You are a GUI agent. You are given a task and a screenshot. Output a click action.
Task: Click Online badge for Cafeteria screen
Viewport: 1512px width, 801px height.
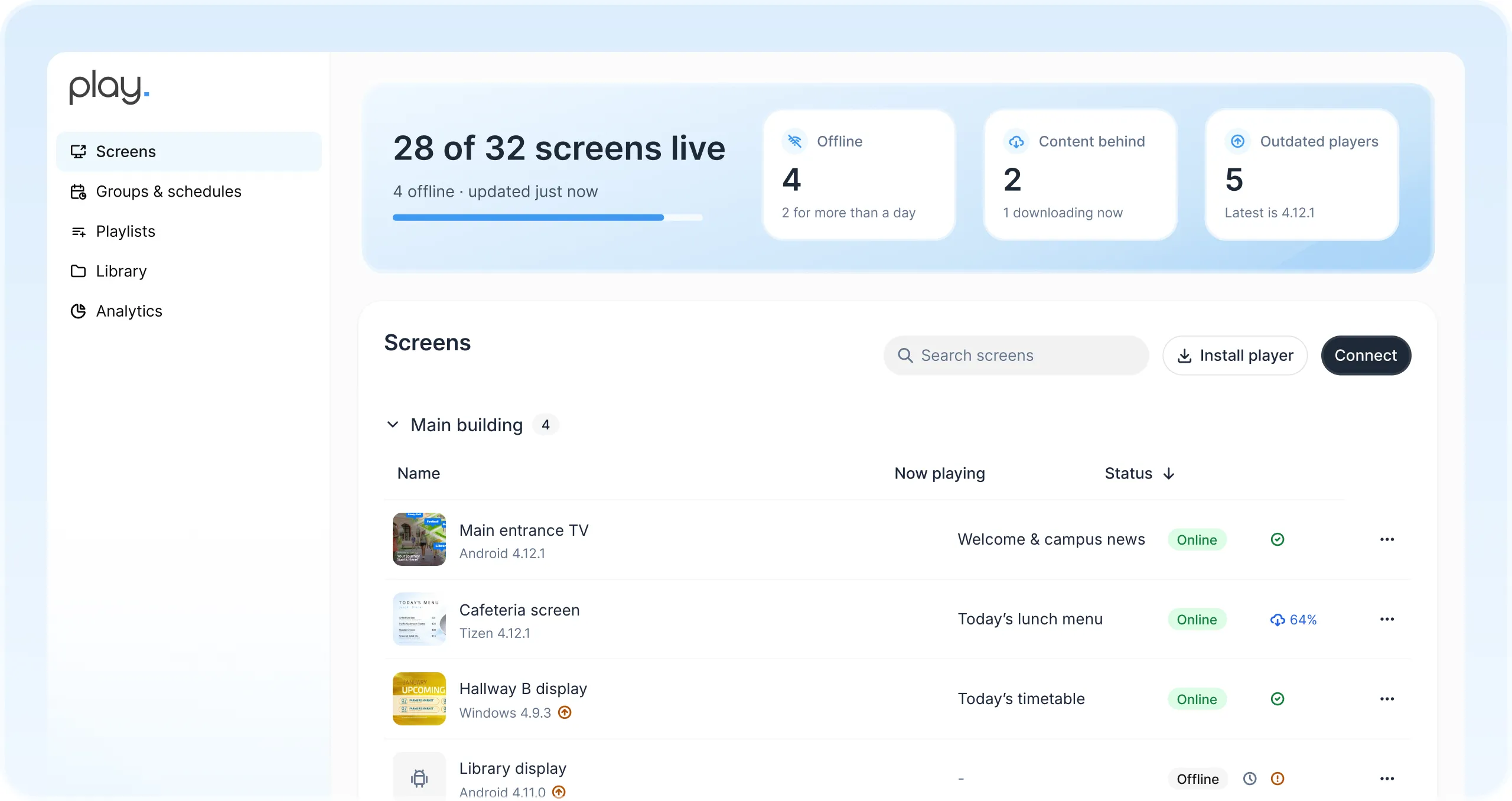1197,620
